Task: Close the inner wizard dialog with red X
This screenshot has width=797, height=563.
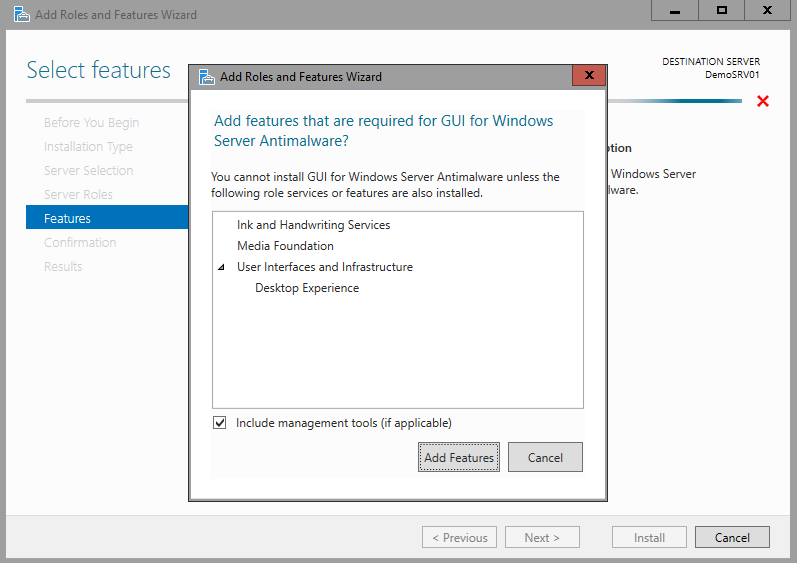Action: [x=589, y=75]
